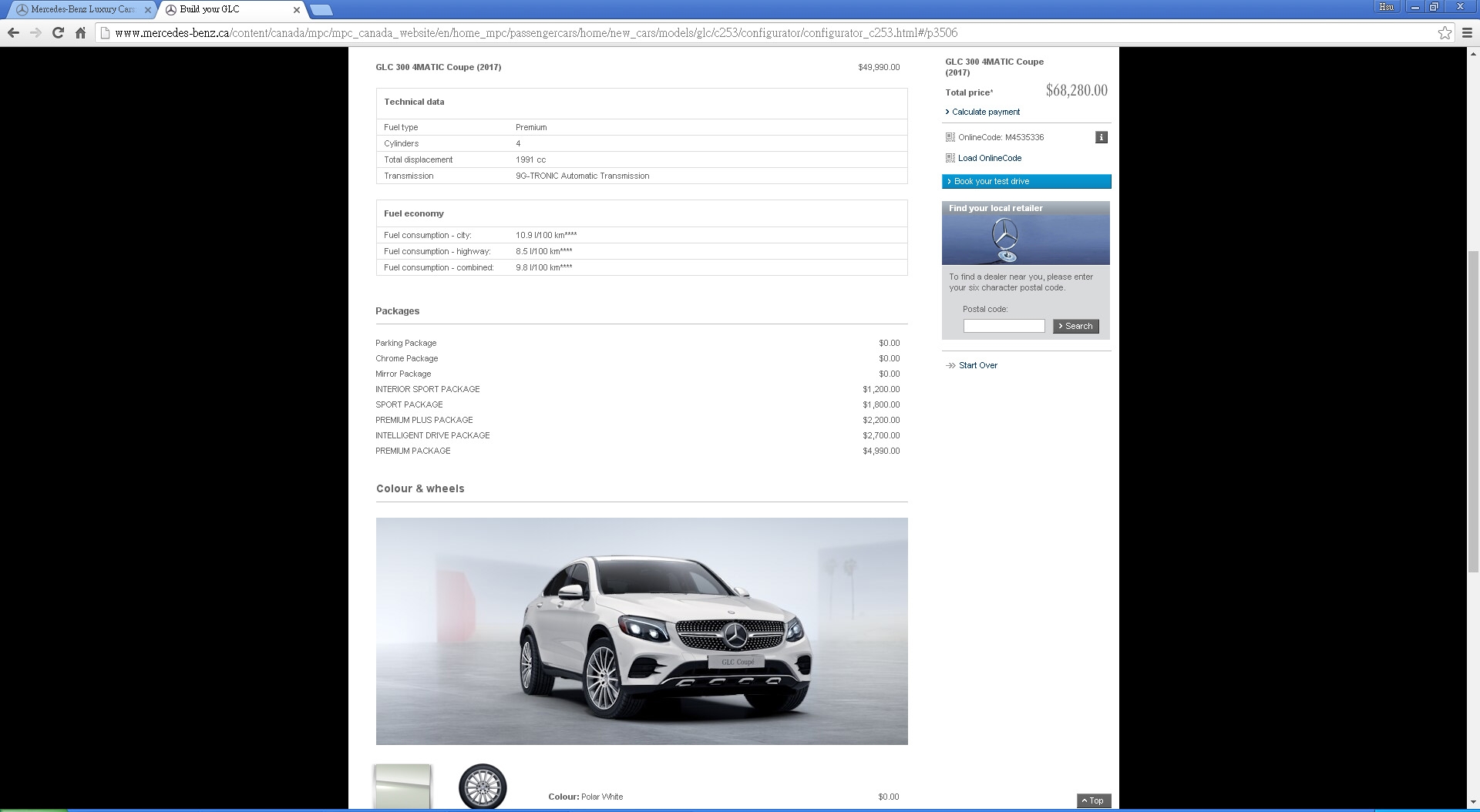The height and width of the screenshot is (812, 1480).
Task: Click scrollbar down arrow
Action: pos(1473,801)
